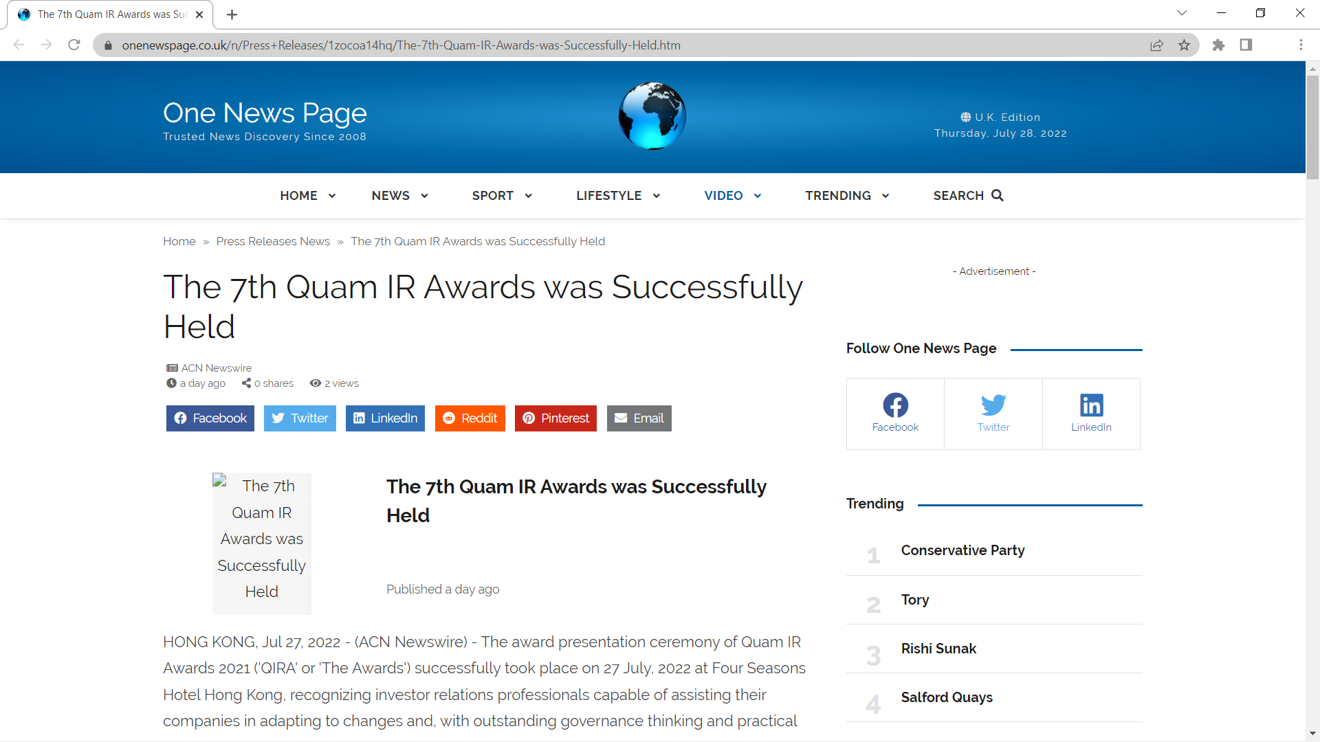Bookmark this page with the star icon
Screen dimensions: 1320x742
[1184, 45]
